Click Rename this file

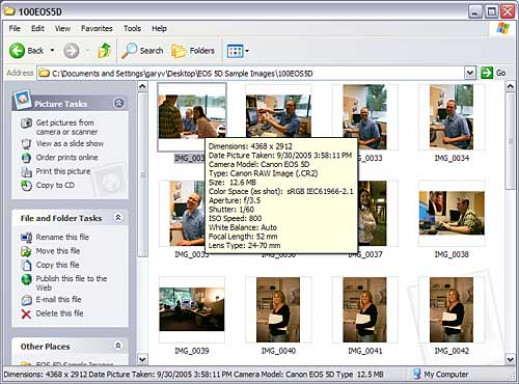(x=62, y=237)
